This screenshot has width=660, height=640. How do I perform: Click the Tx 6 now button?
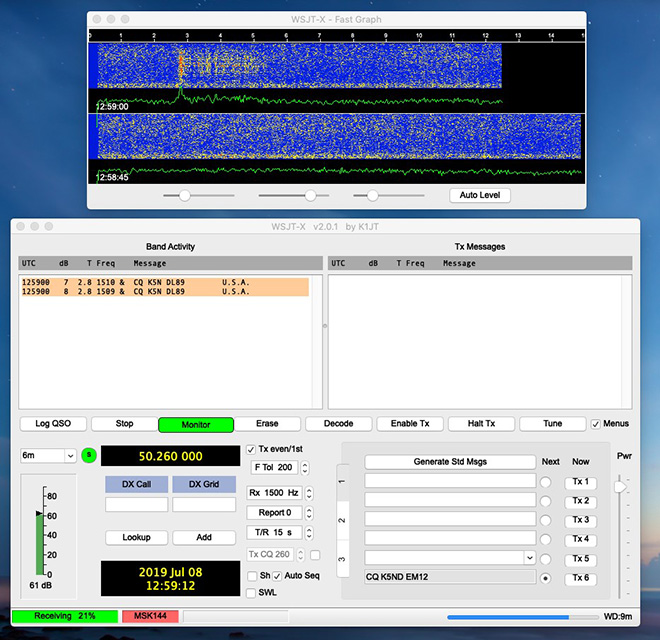[580, 579]
